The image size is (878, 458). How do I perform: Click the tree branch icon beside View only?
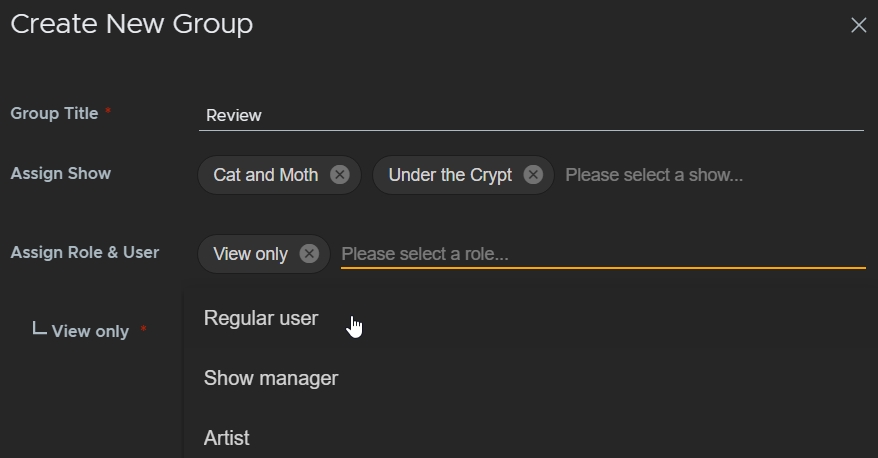[39, 328]
